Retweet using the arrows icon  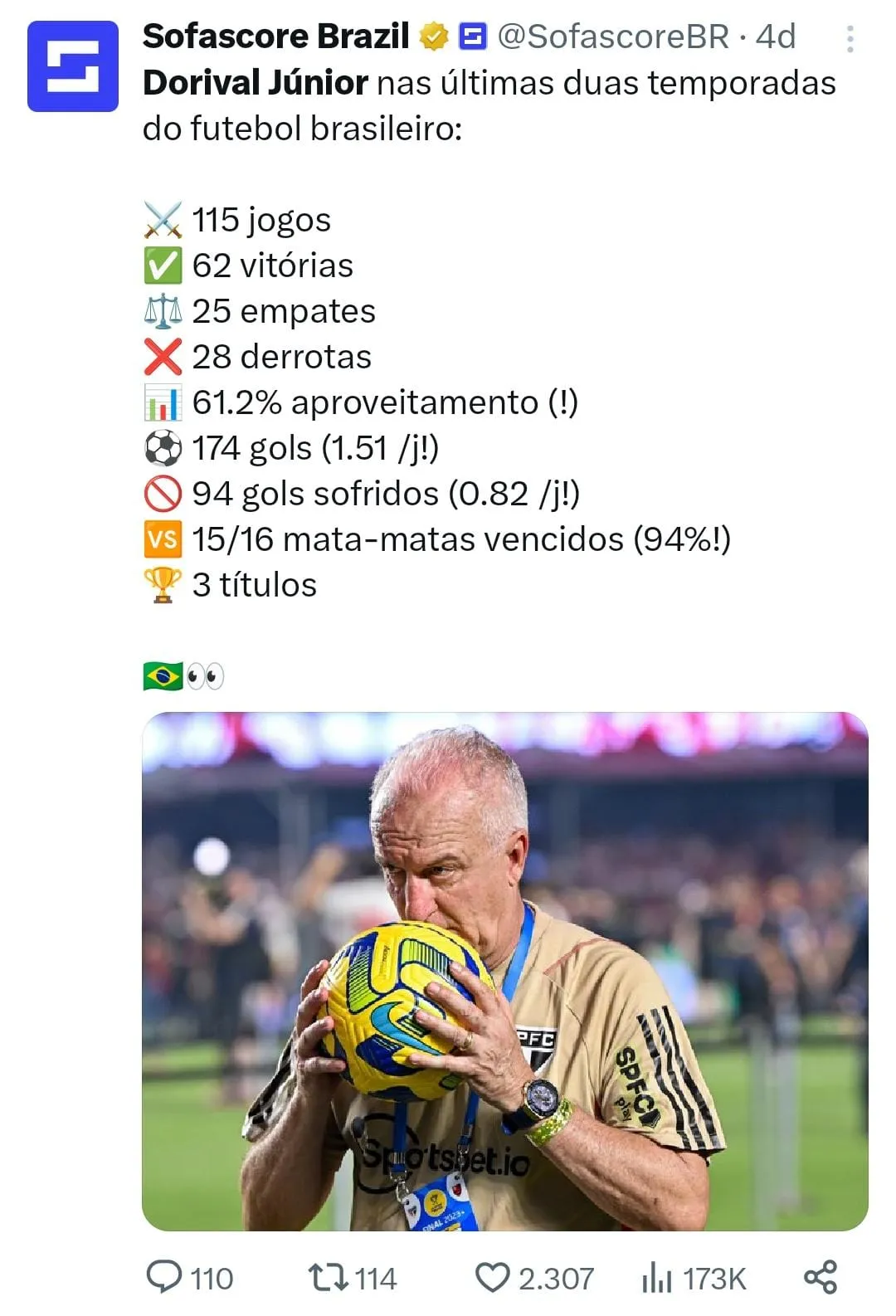(x=328, y=1278)
